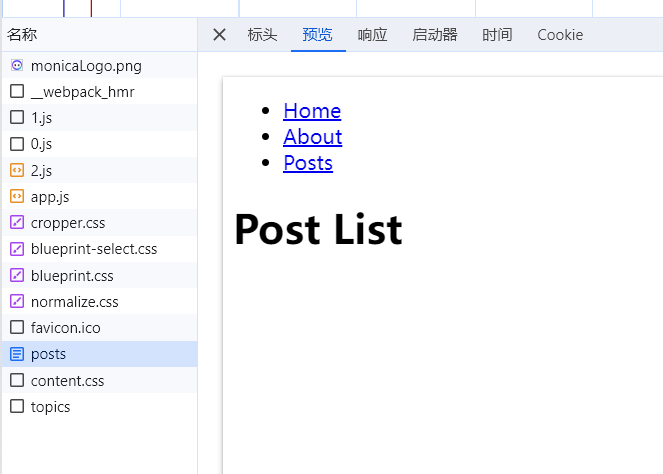Click the posts document icon
Screen dimensions: 663x474
(x=17, y=354)
